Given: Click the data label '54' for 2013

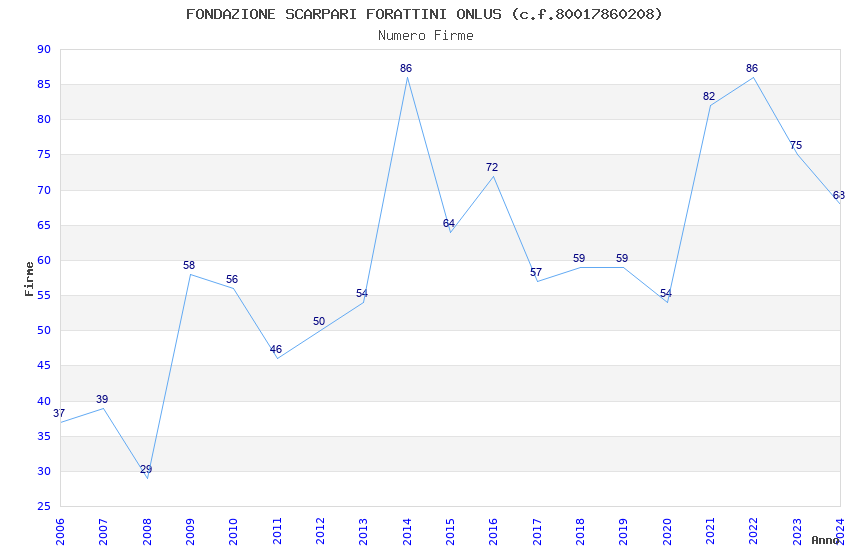Looking at the screenshot, I should [362, 294].
